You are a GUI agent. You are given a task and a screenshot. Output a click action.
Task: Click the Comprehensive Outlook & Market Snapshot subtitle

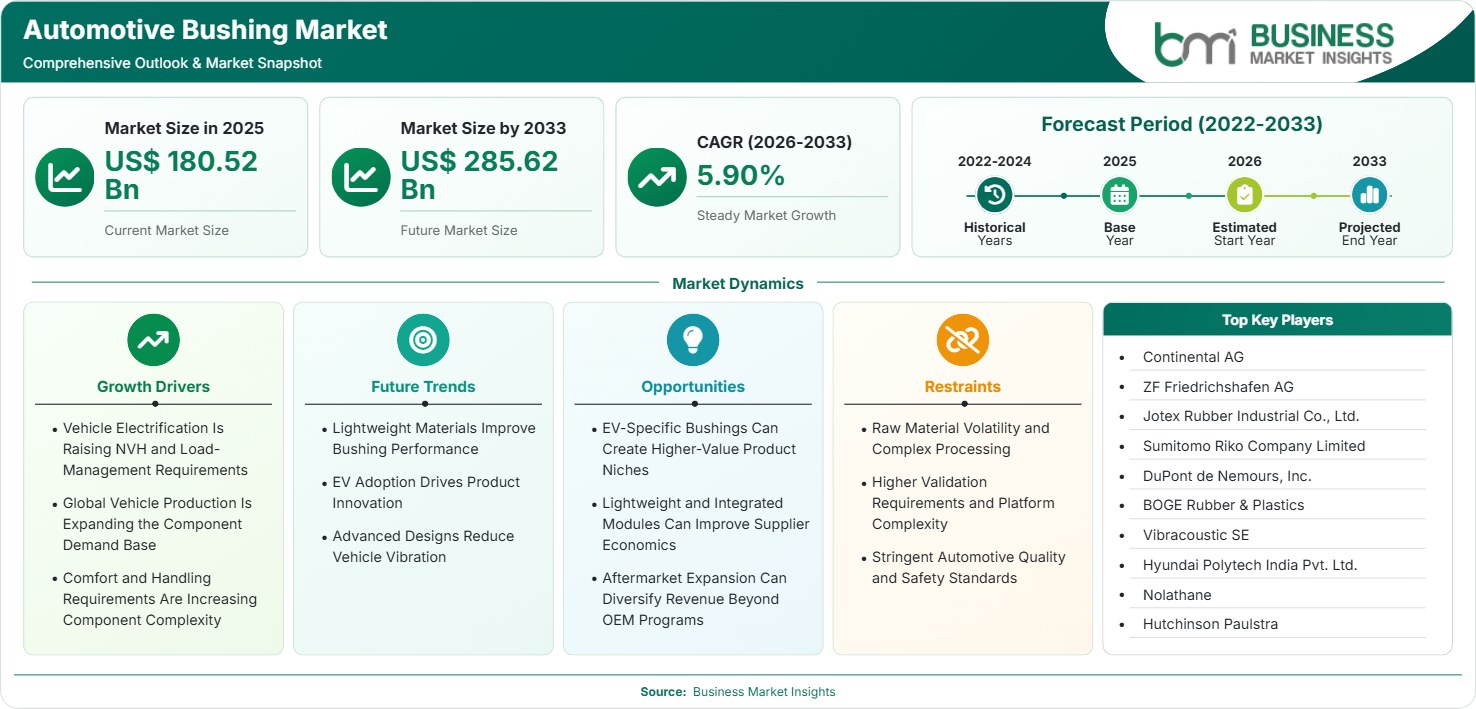coord(172,63)
